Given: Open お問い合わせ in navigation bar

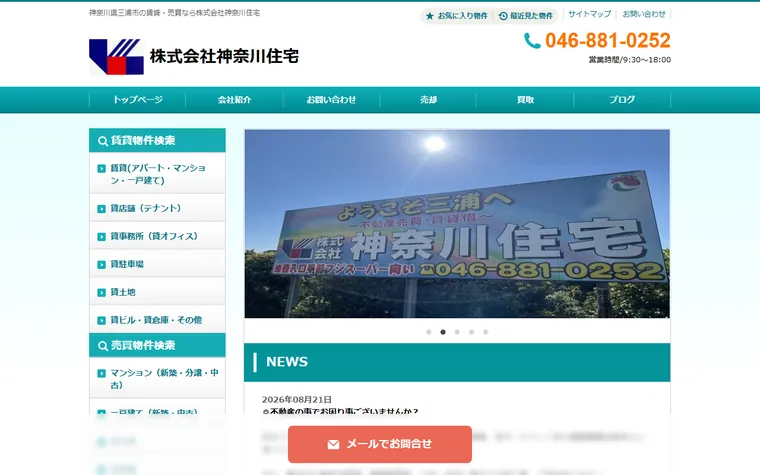Looking at the screenshot, I should 331,100.
